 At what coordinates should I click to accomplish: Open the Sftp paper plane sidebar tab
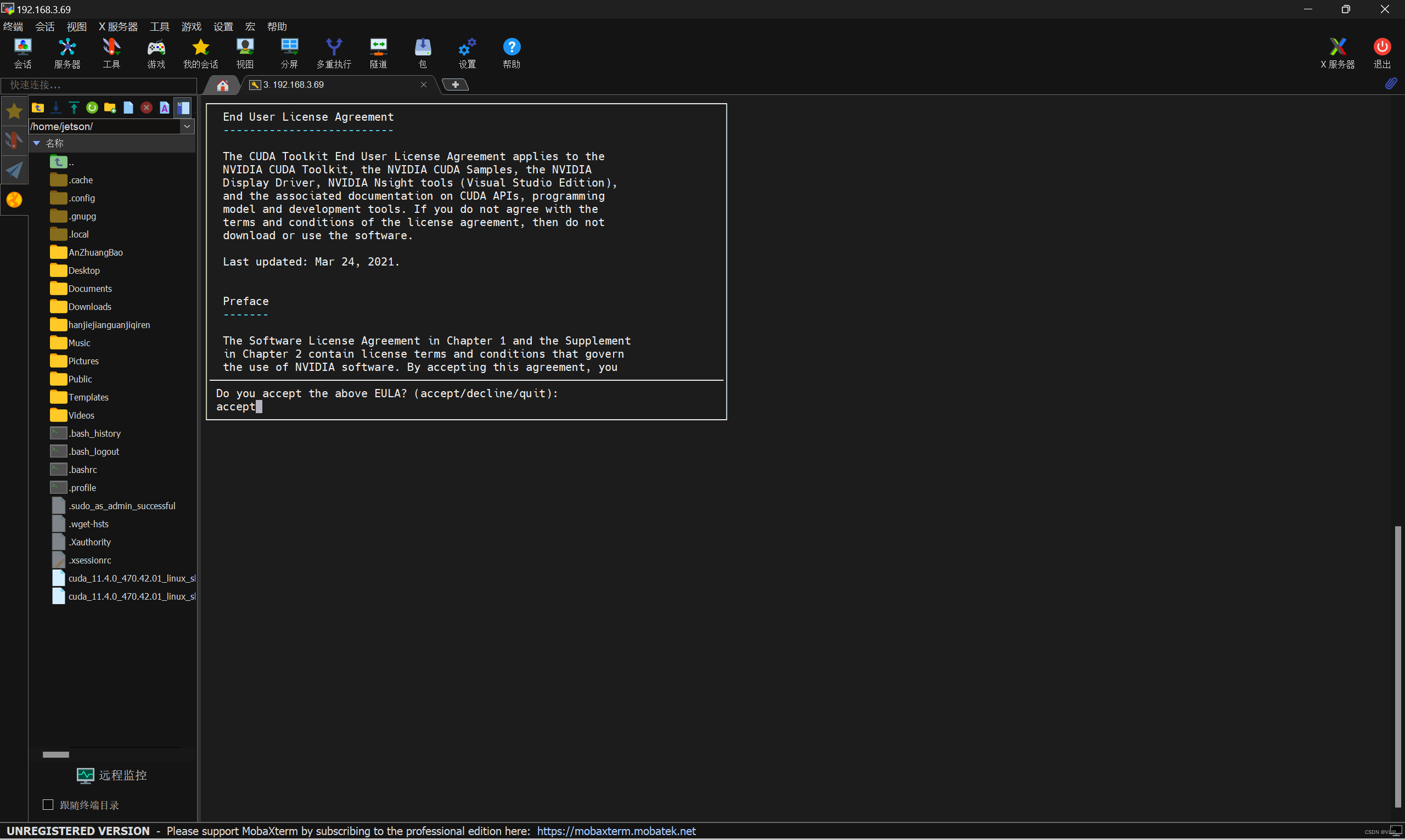click(x=14, y=170)
